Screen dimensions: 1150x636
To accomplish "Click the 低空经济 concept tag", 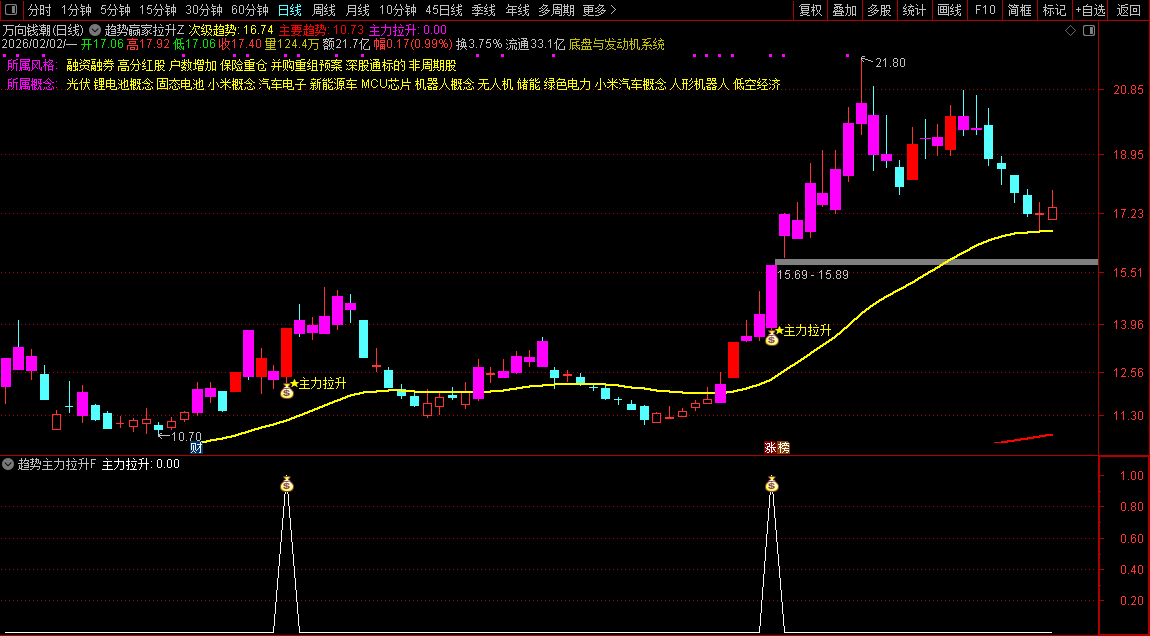I will click(x=757, y=84).
